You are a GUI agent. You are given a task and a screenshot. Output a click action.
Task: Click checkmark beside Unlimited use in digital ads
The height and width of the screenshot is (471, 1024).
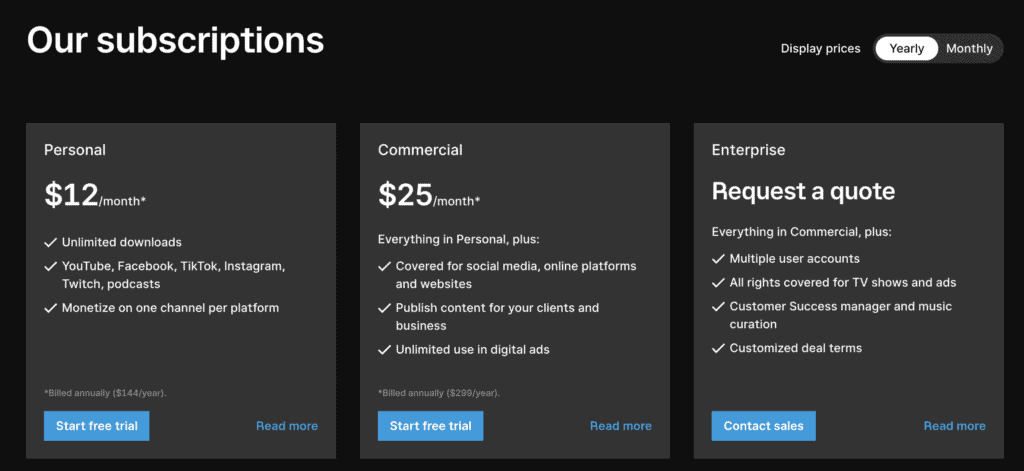[384, 349]
